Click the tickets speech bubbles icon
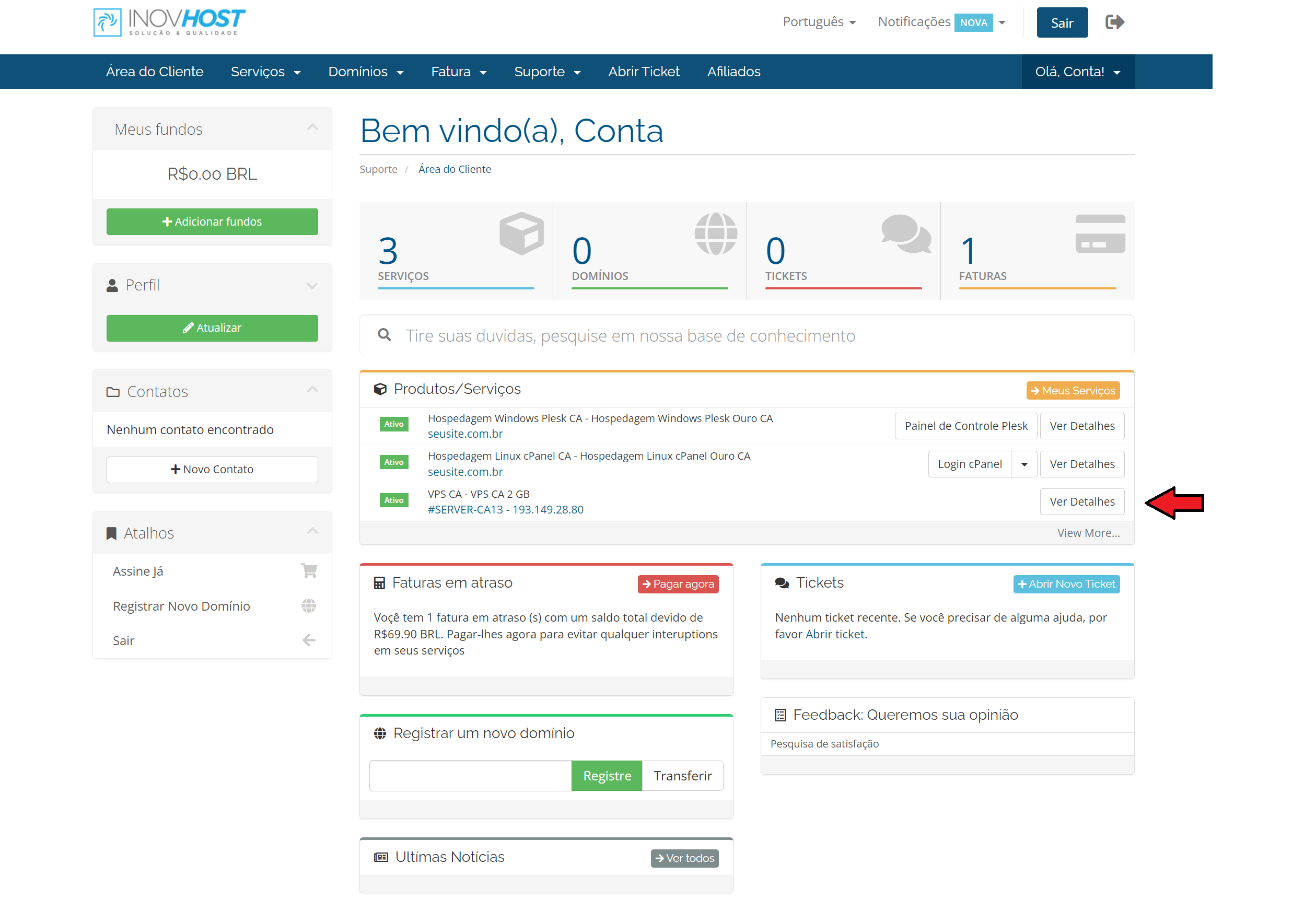The height and width of the screenshot is (911, 1316). pos(905,233)
